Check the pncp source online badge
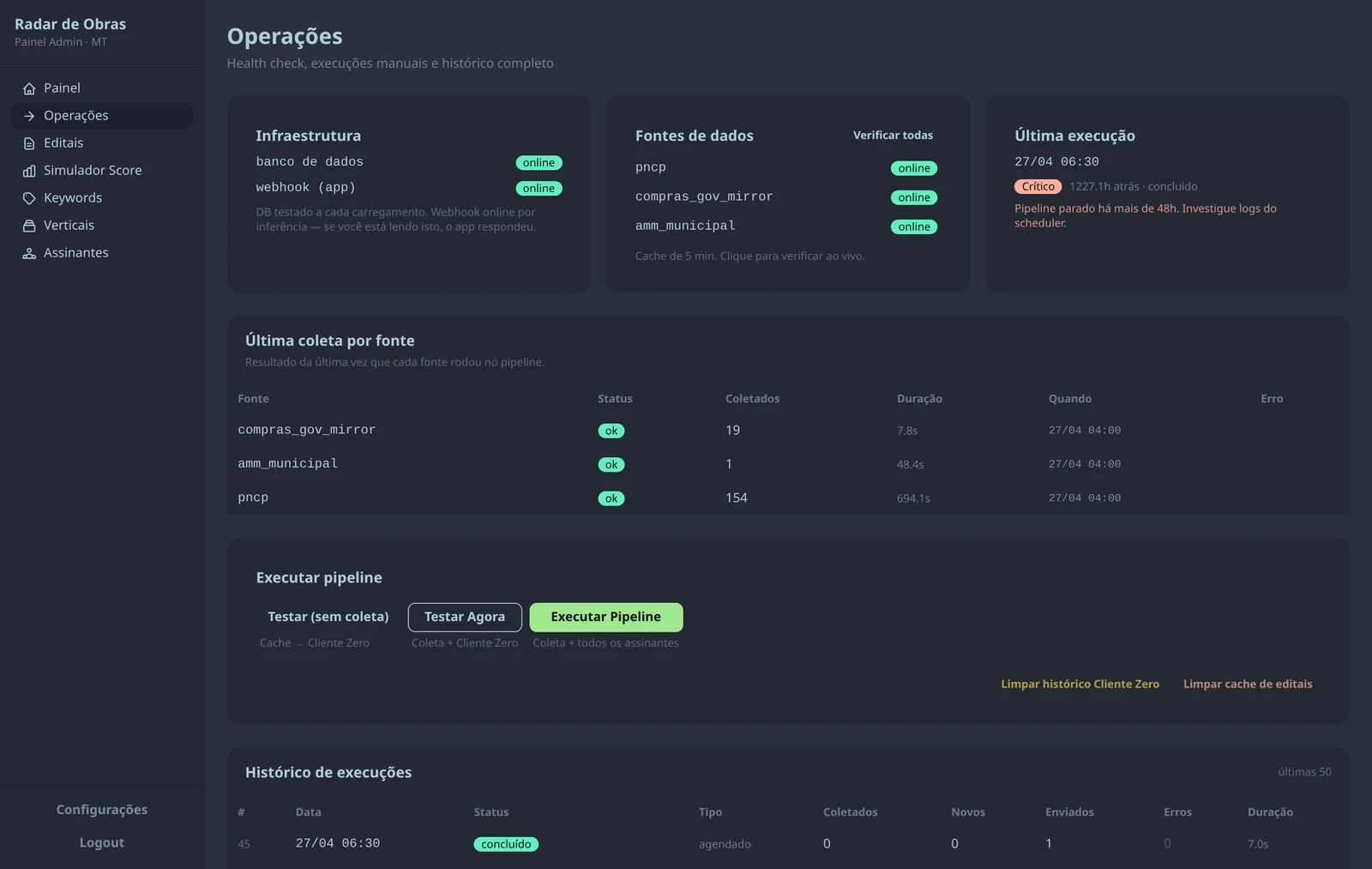Image resolution: width=1372 pixels, height=869 pixels. (x=914, y=168)
